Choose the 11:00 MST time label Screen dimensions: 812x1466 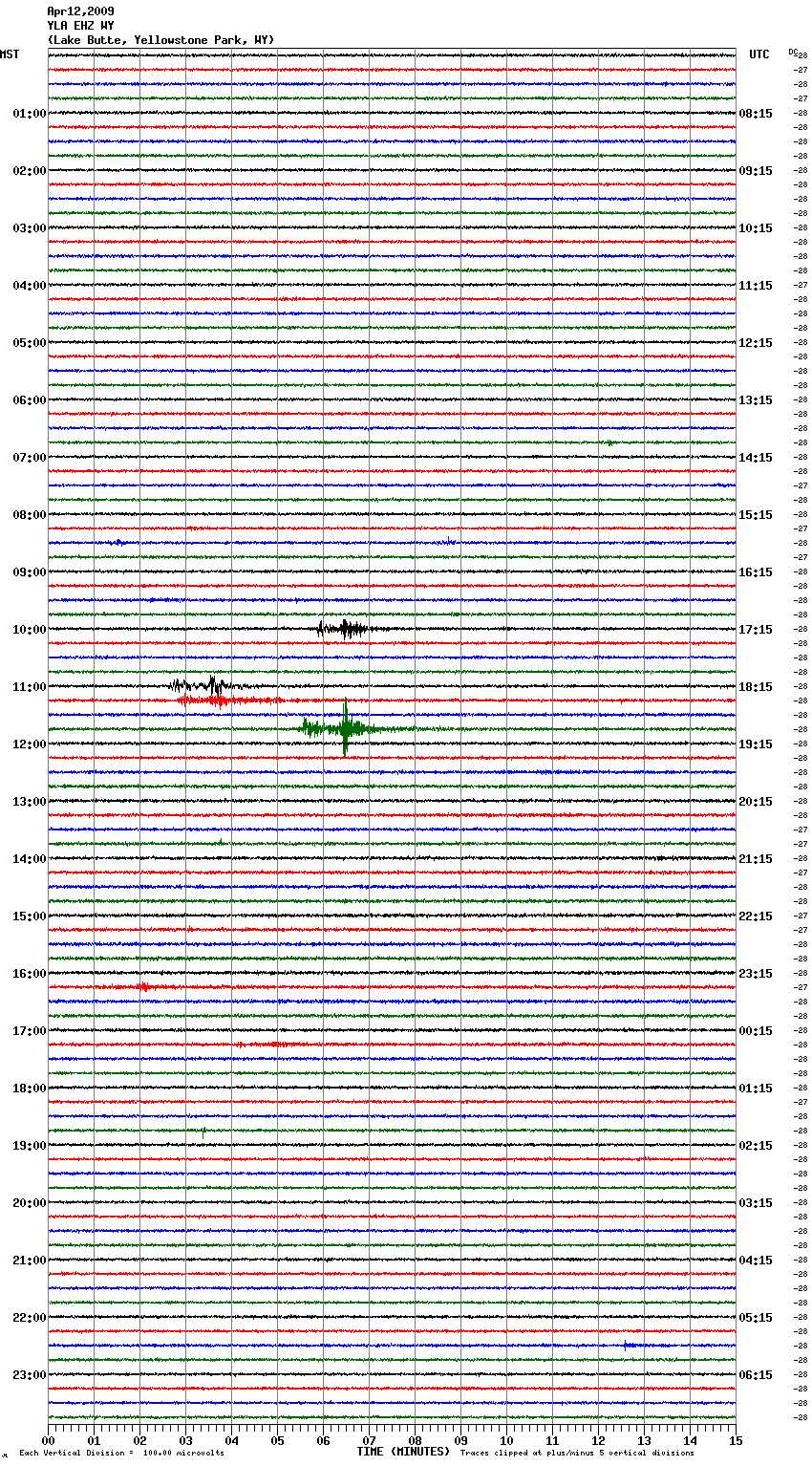tap(29, 687)
